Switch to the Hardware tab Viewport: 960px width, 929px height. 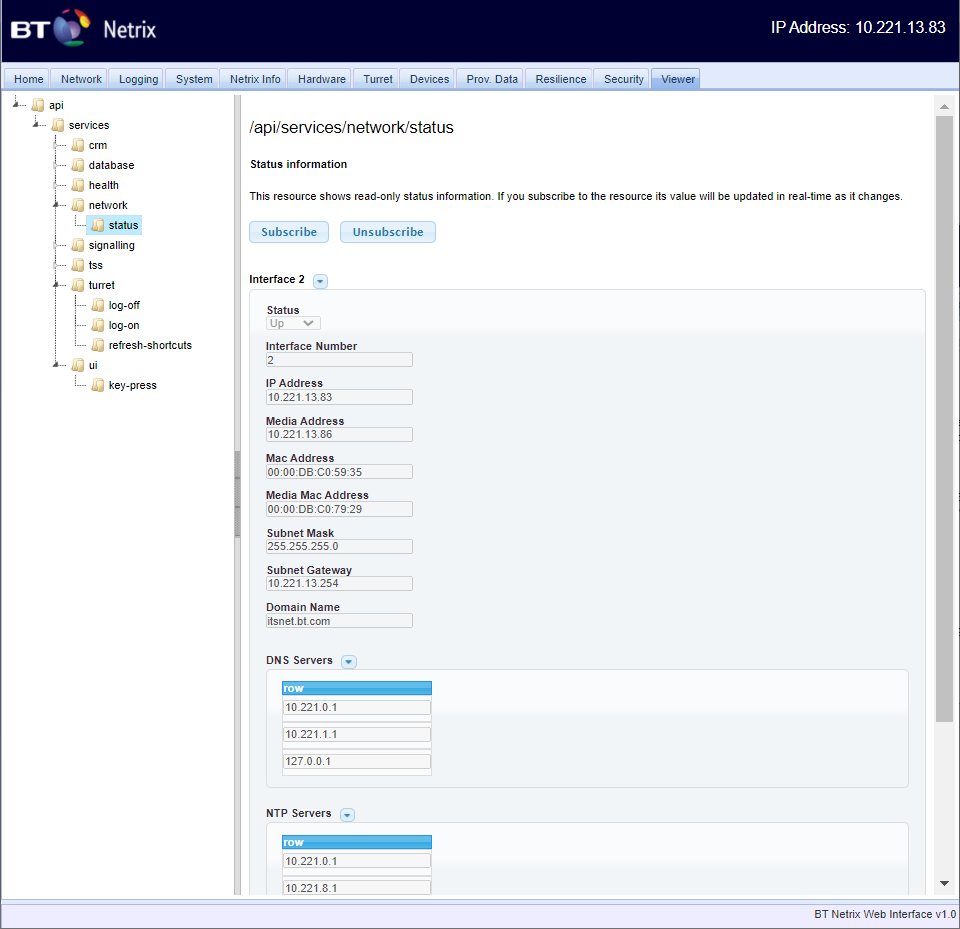(x=322, y=78)
